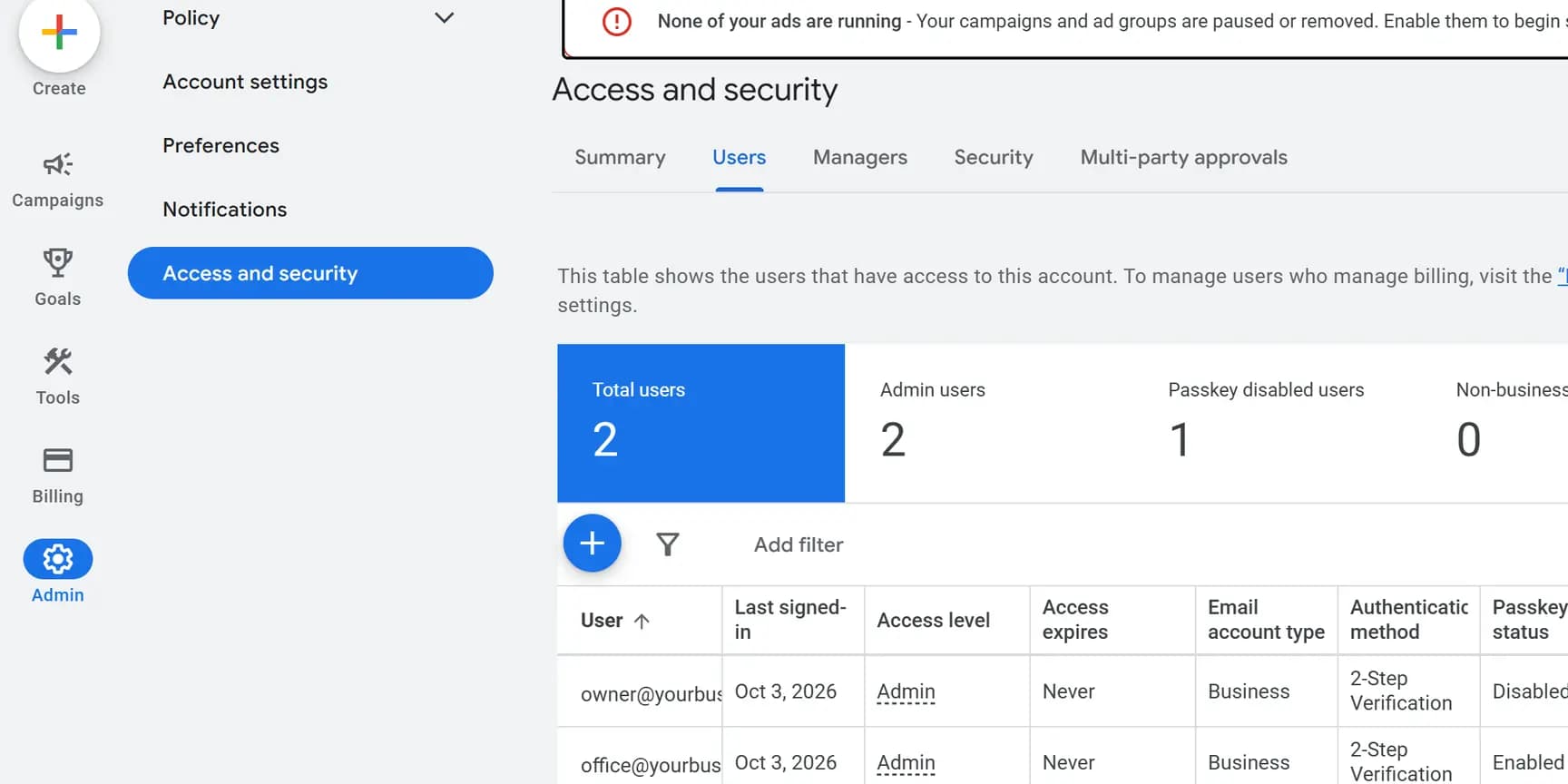Screen dimensions: 1568x784
Task: Open the Campaigns megaphone icon
Action: pos(58,164)
